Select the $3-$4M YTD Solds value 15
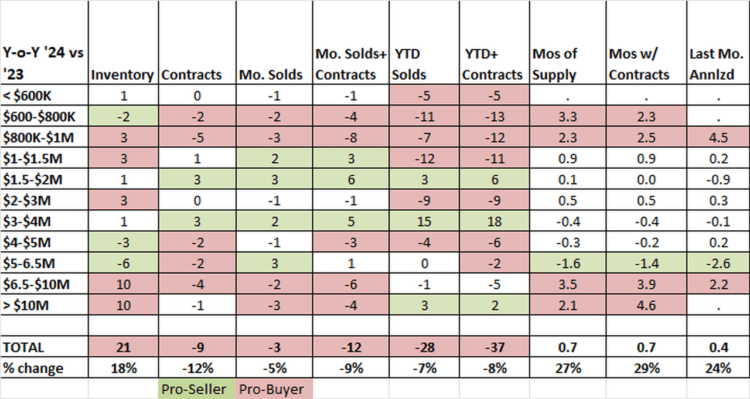 pos(424,222)
